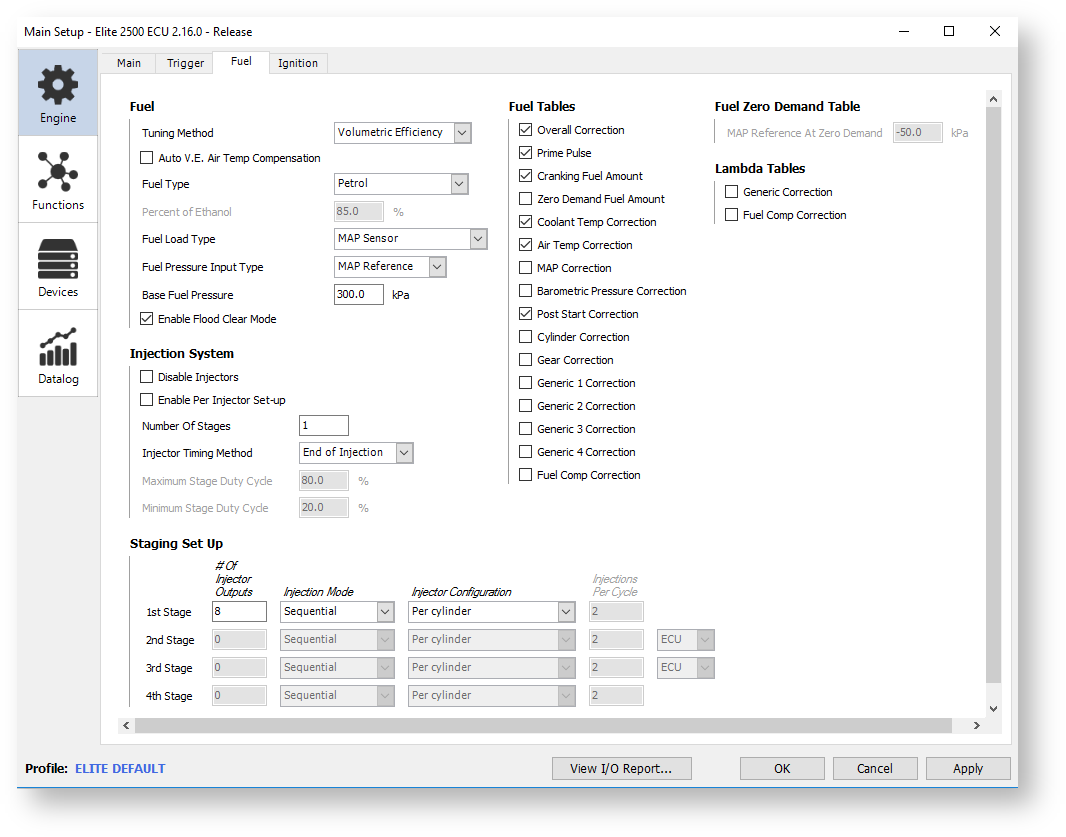
Task: Open Fuel Pressure Input Type dropdown
Action: pos(390,267)
